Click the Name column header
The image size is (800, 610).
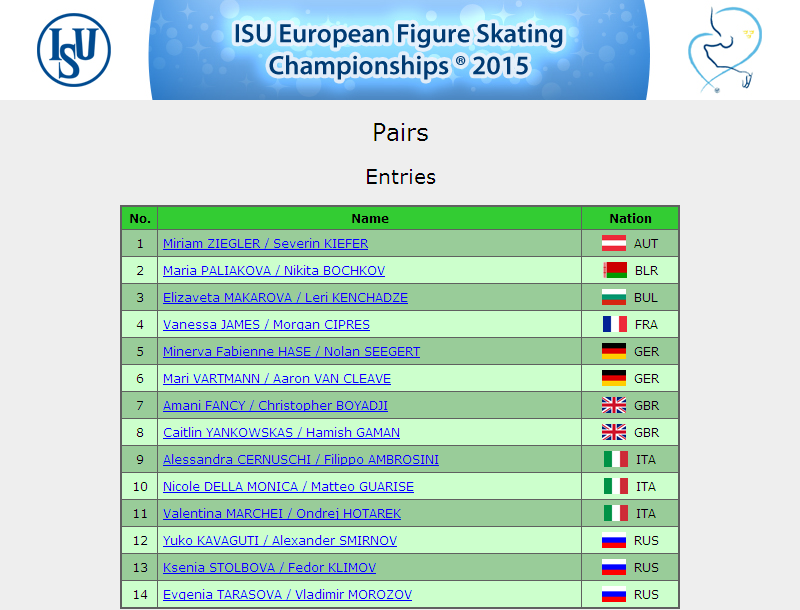370,218
